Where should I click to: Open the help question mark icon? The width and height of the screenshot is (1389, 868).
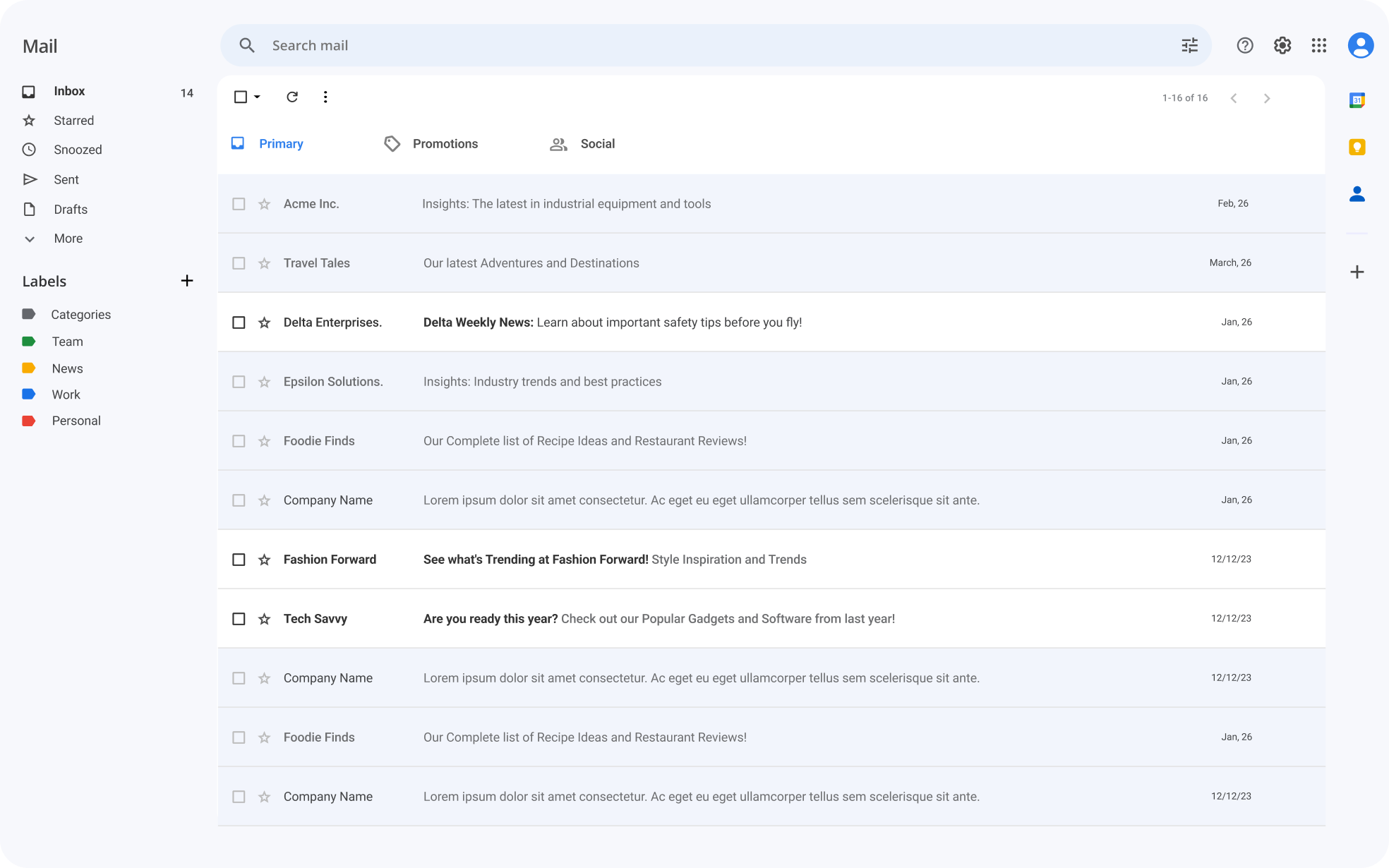tap(1245, 45)
